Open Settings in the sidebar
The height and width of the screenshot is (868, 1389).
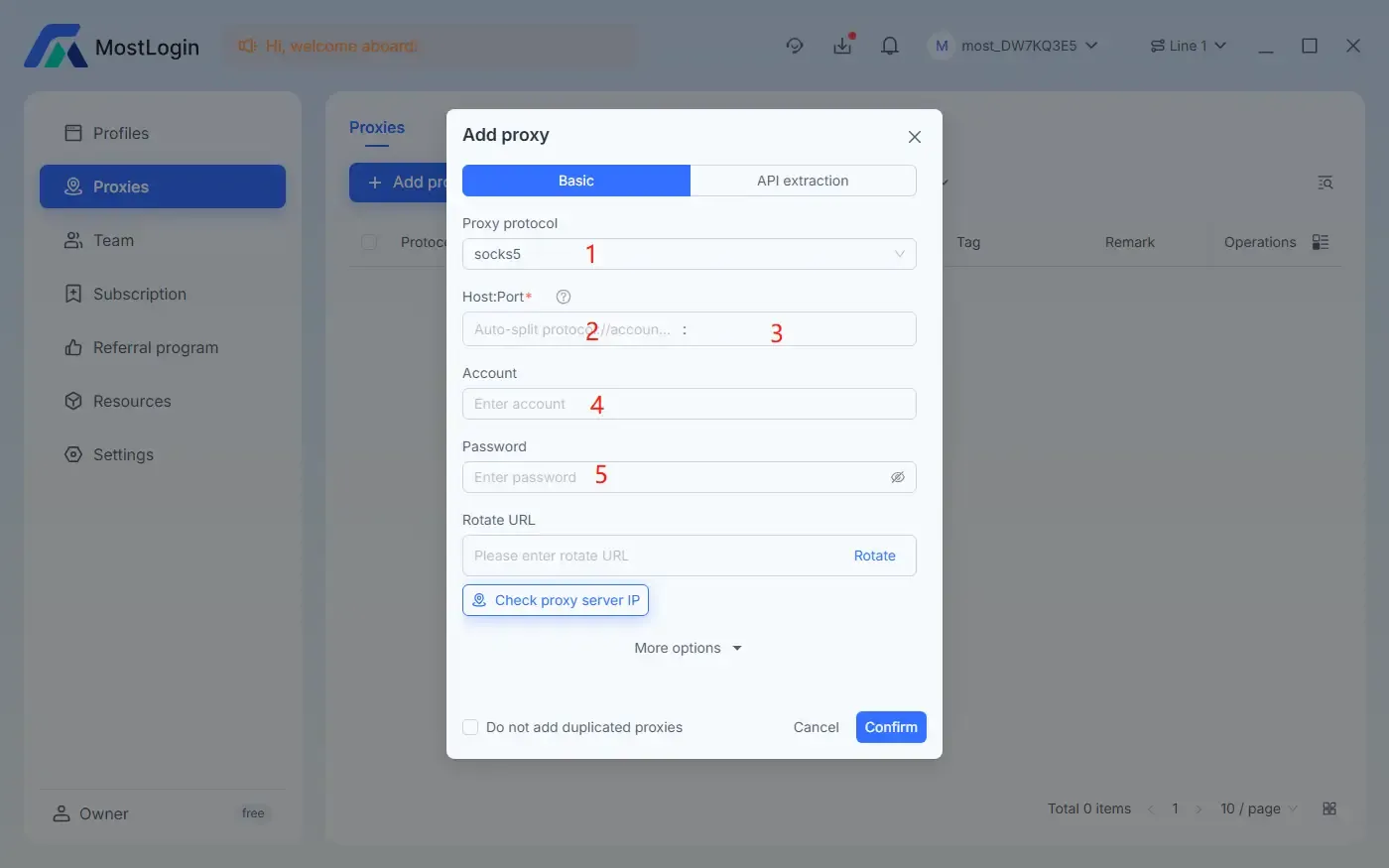(x=163, y=454)
